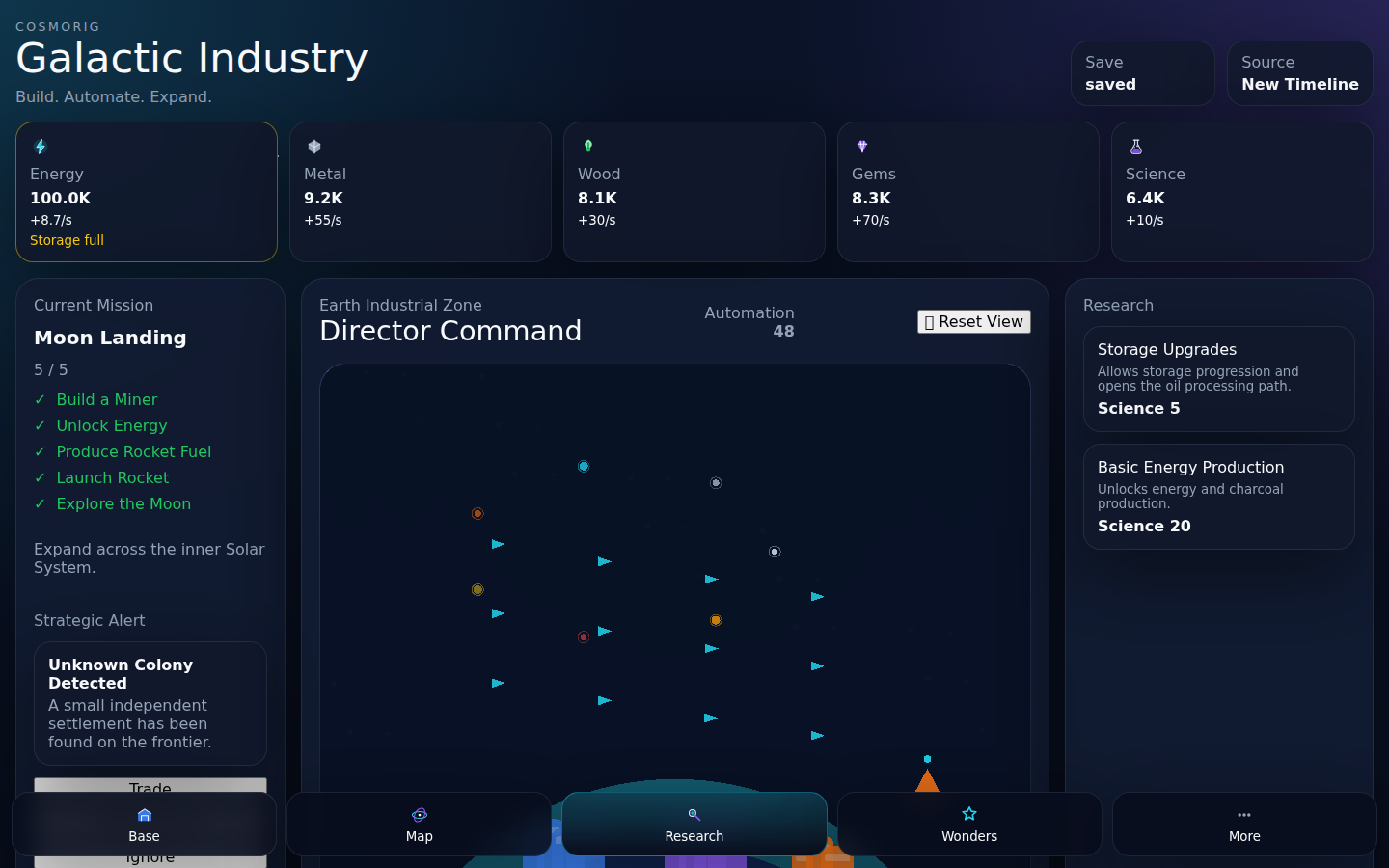
Task: Click the Metal rate +55/s
Action: [x=323, y=220]
